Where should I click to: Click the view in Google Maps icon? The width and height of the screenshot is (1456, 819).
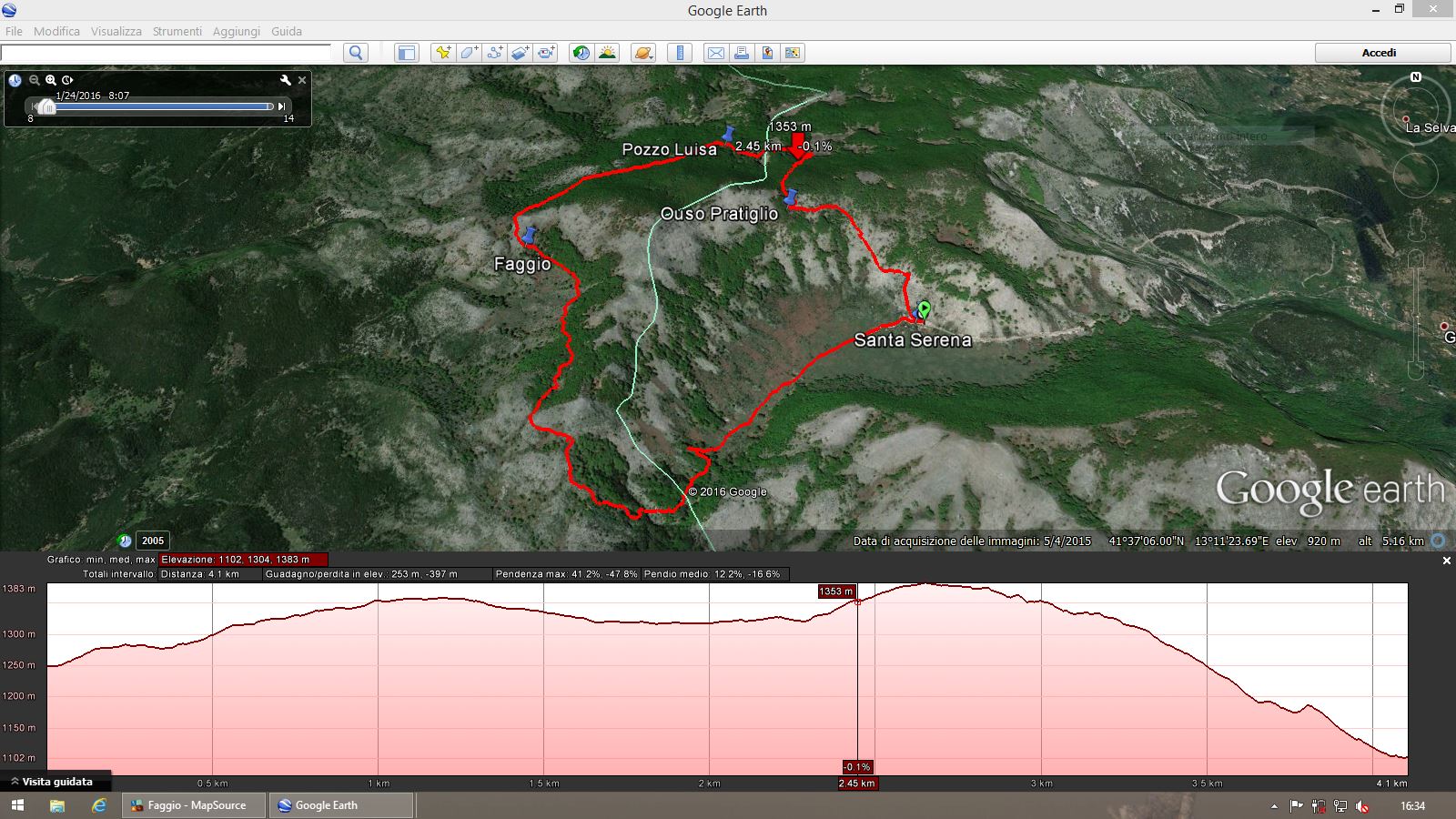(x=793, y=53)
